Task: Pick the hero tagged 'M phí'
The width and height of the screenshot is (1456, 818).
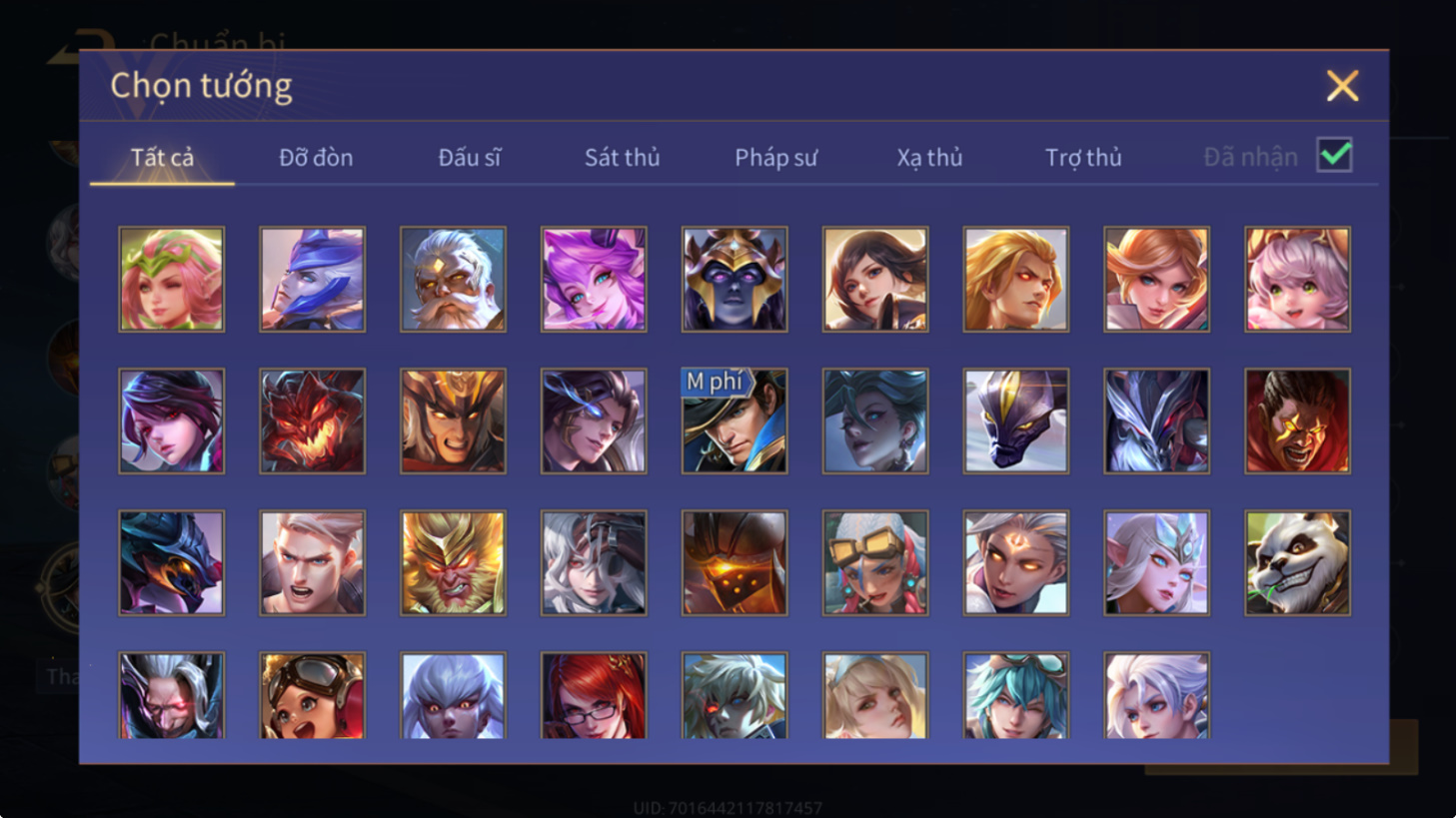Action: 734,420
